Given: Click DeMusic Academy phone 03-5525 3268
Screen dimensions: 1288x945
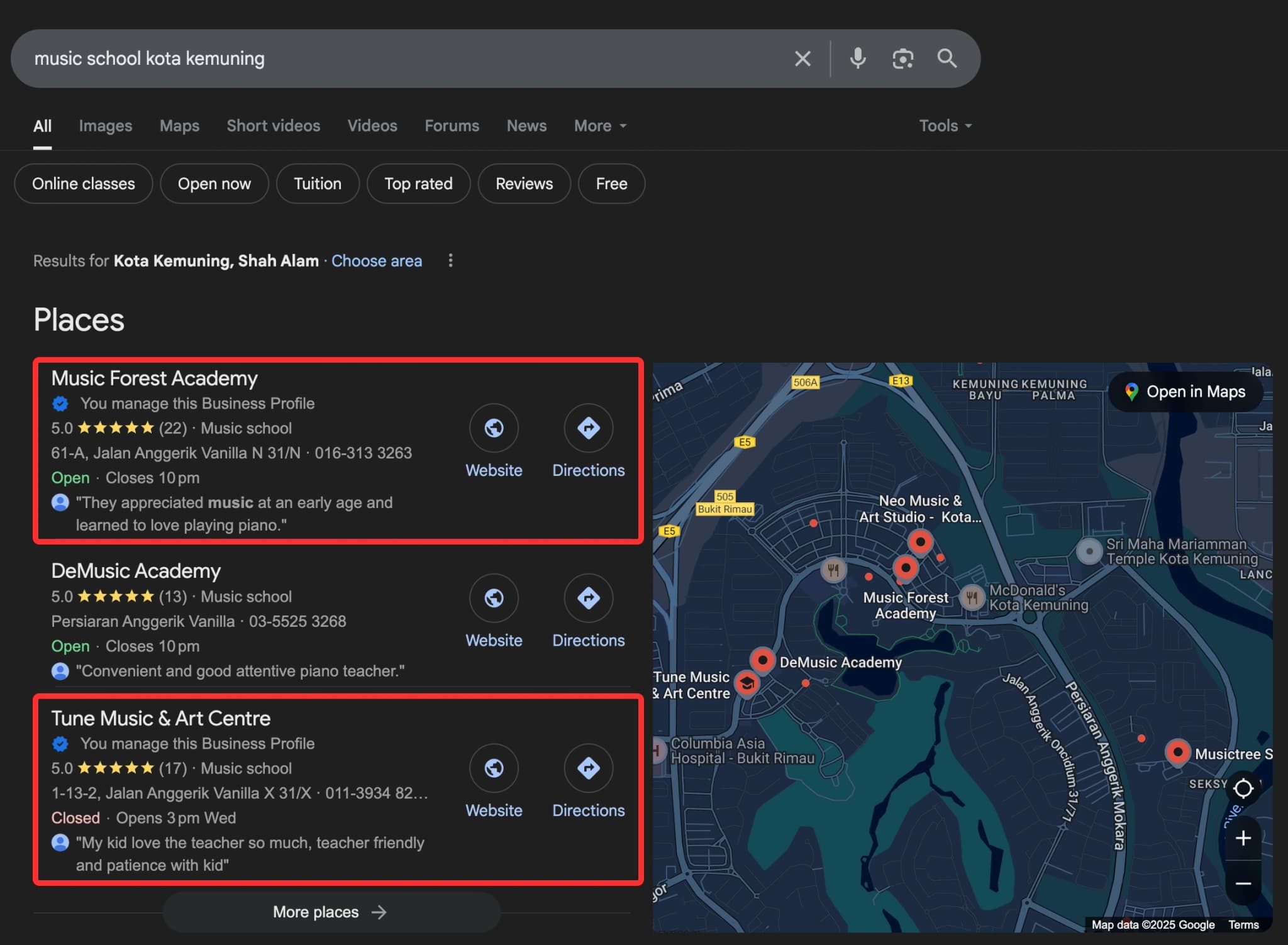Looking at the screenshot, I should tap(297, 621).
